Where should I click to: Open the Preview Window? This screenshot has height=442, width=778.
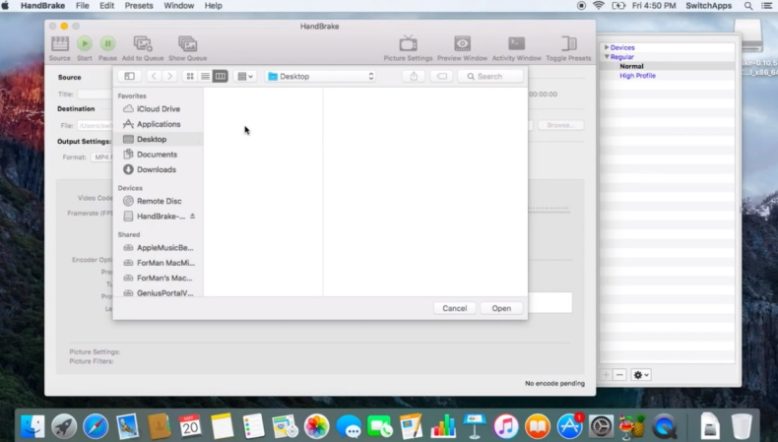(x=462, y=44)
